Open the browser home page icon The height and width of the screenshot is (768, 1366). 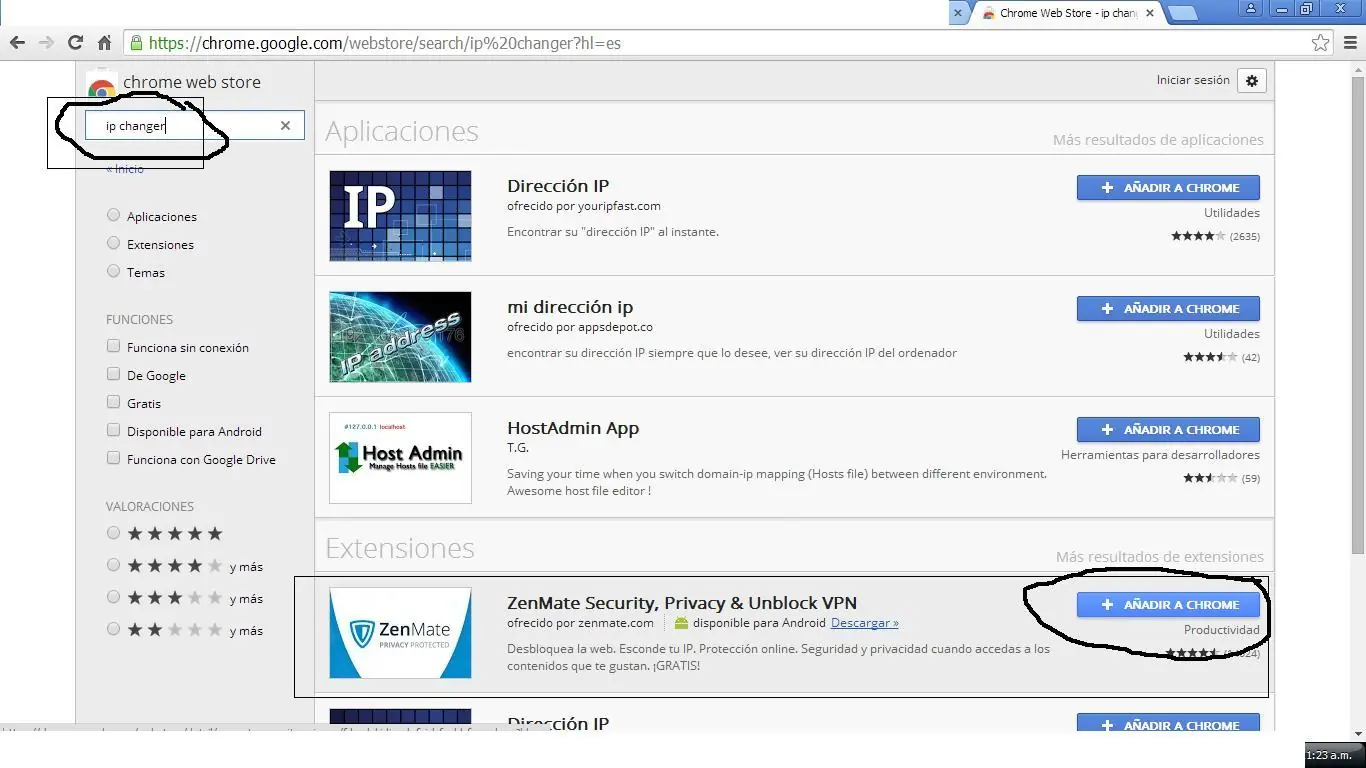pos(104,43)
